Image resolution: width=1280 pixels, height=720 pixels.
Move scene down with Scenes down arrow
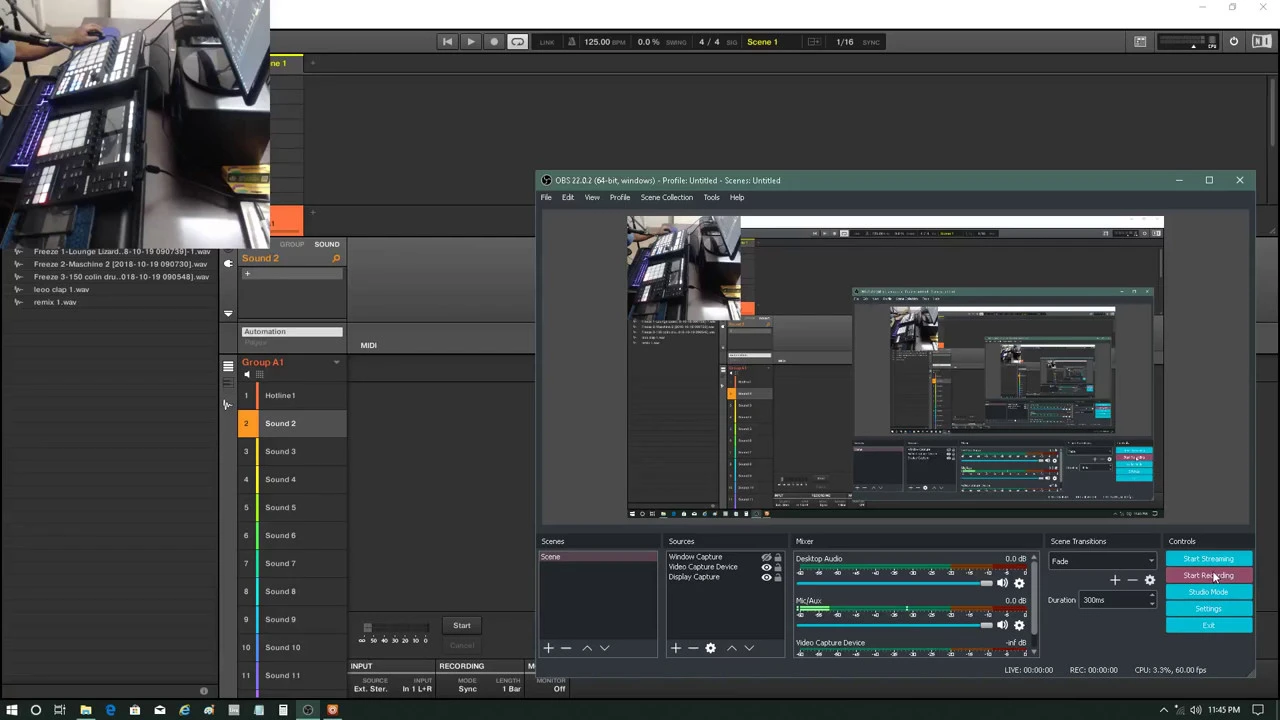click(x=604, y=648)
